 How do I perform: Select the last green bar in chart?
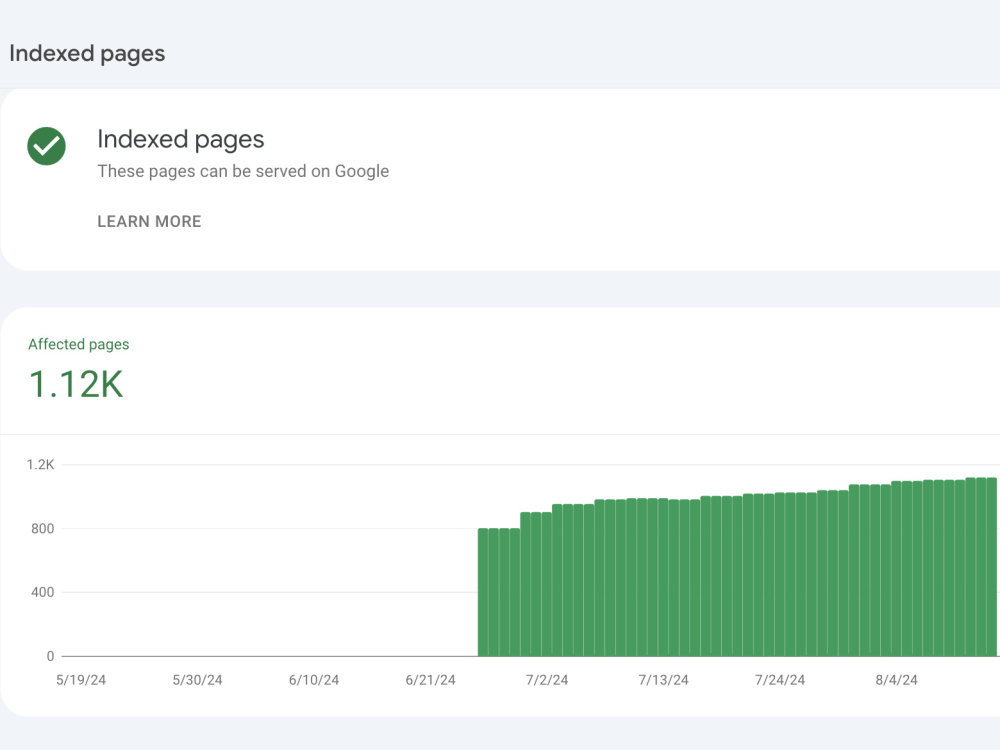[x=992, y=566]
